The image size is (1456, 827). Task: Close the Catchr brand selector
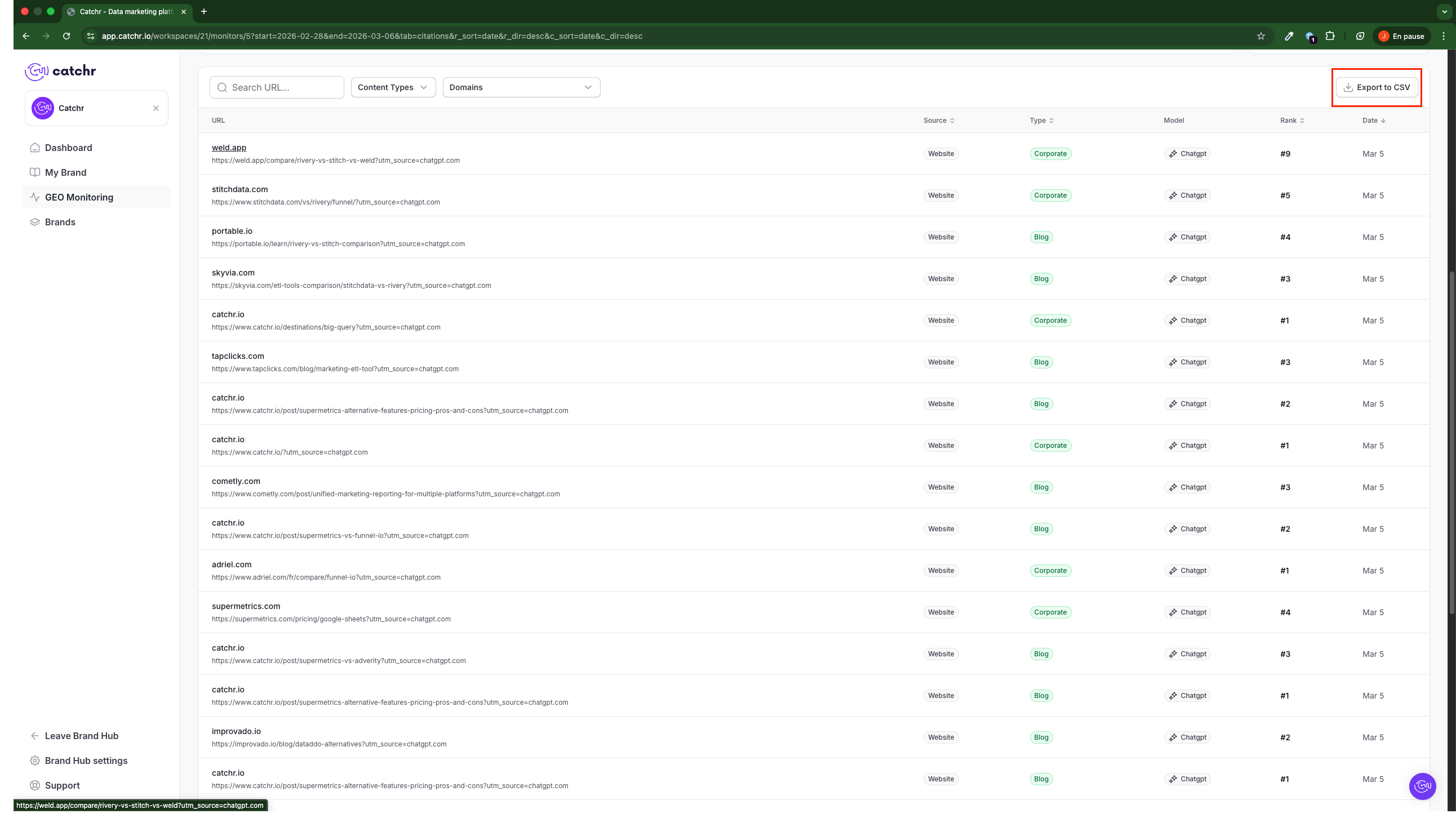click(156, 108)
